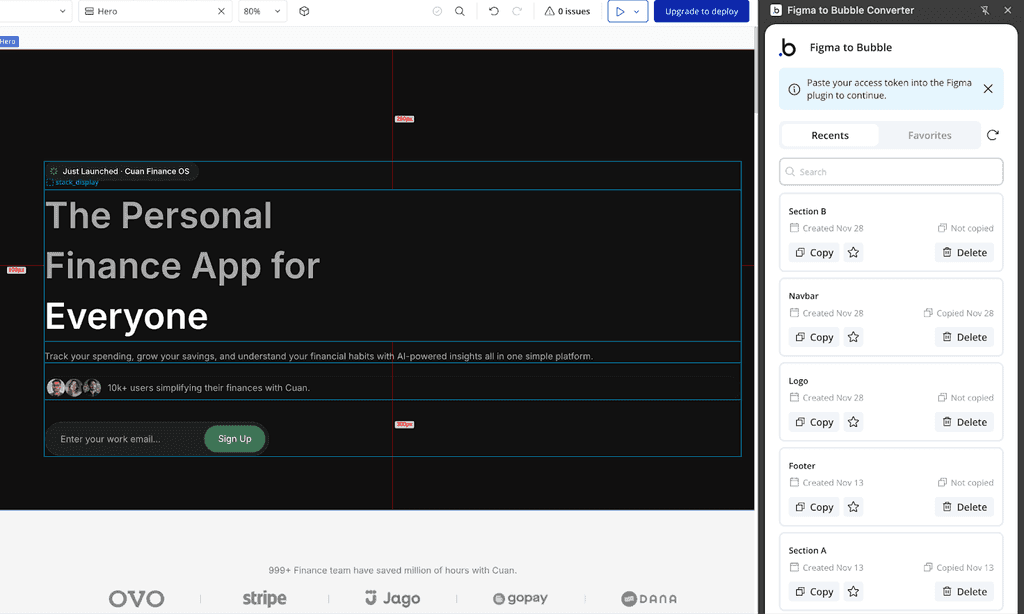The height and width of the screenshot is (614, 1024).
Task: Click the preview play button
Action: click(620, 11)
